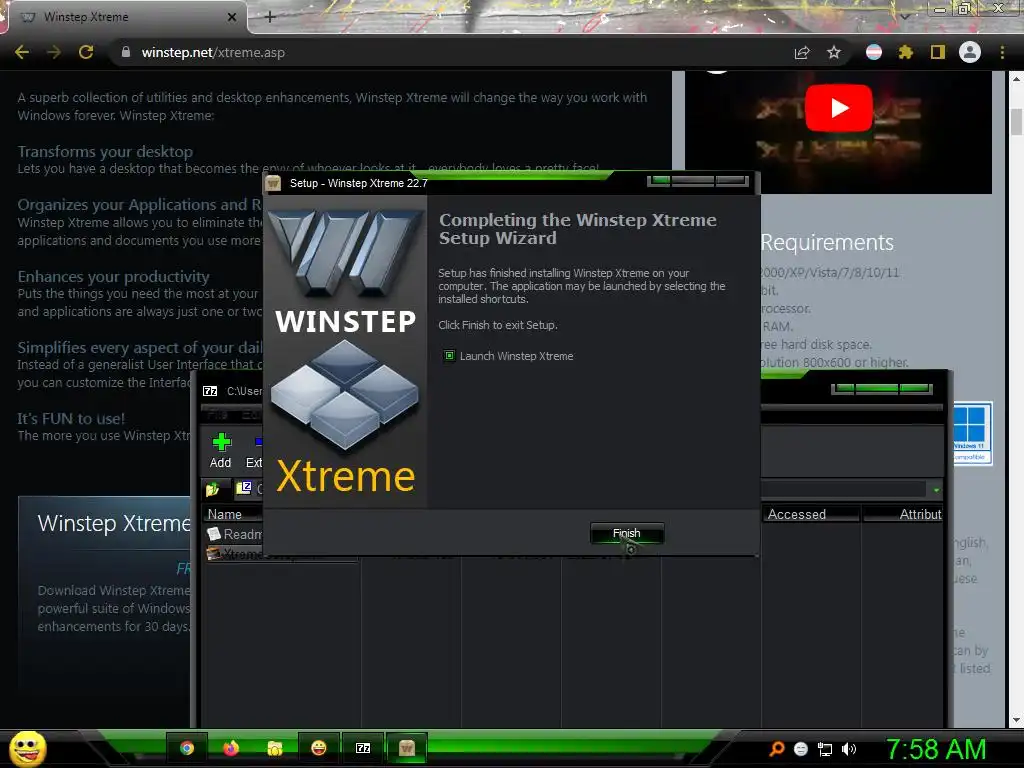This screenshot has width=1024, height=768.
Task: Open the notification bubble tray icon
Action: pos(801,749)
